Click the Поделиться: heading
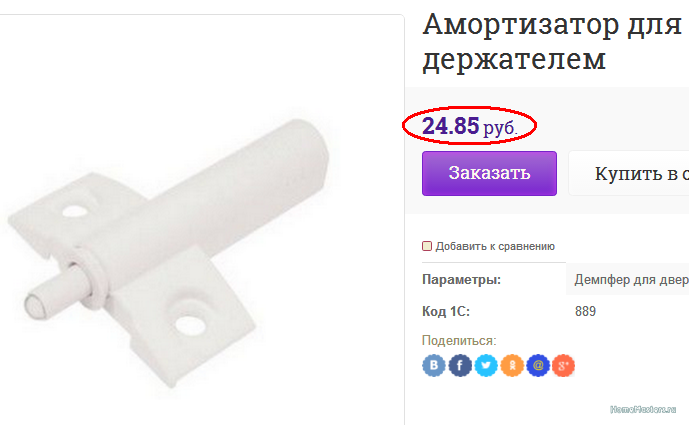The width and height of the screenshot is (689, 425). pos(459,341)
